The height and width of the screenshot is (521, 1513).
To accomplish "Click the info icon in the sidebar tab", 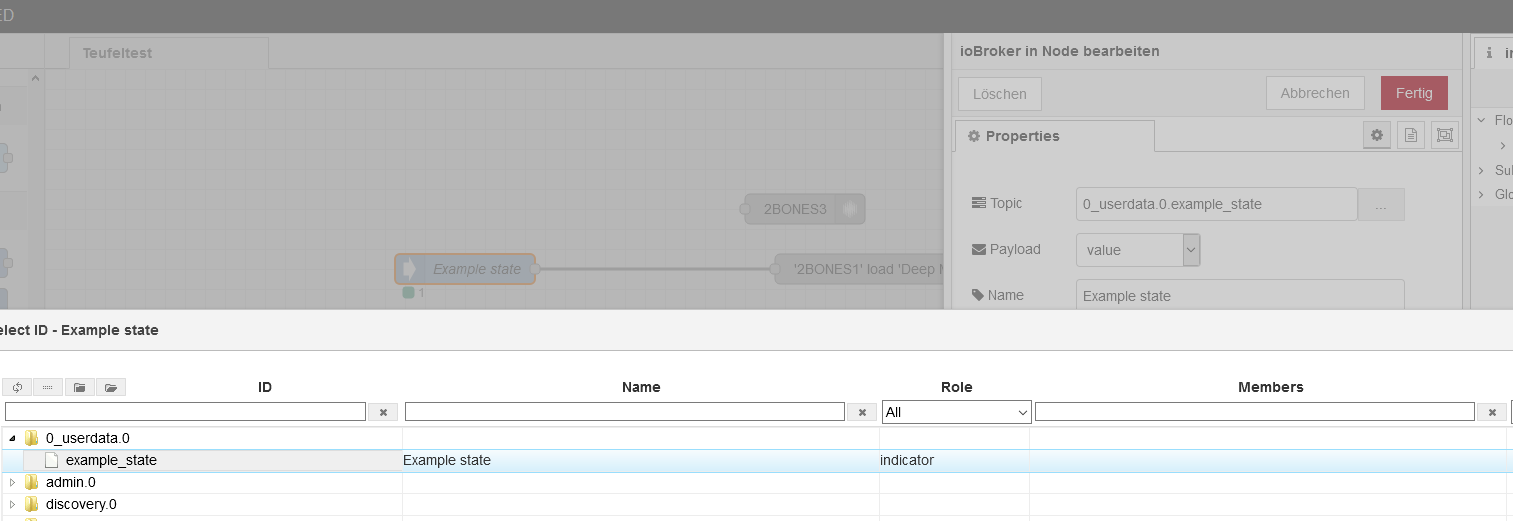I will [1489, 53].
